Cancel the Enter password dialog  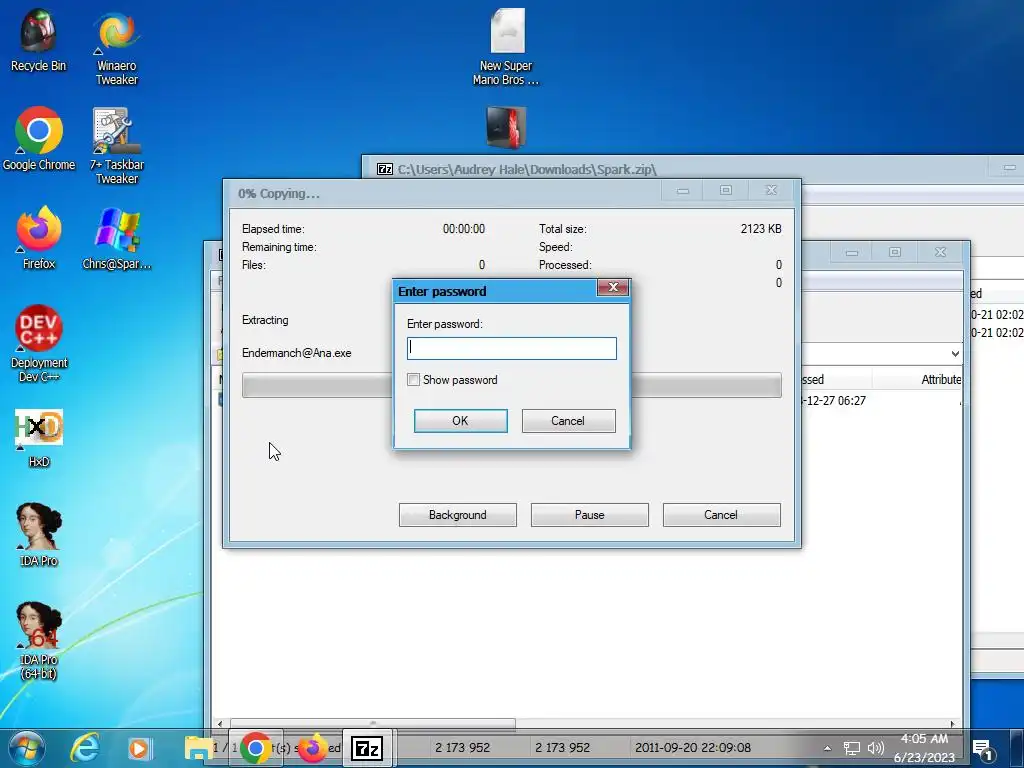point(568,421)
